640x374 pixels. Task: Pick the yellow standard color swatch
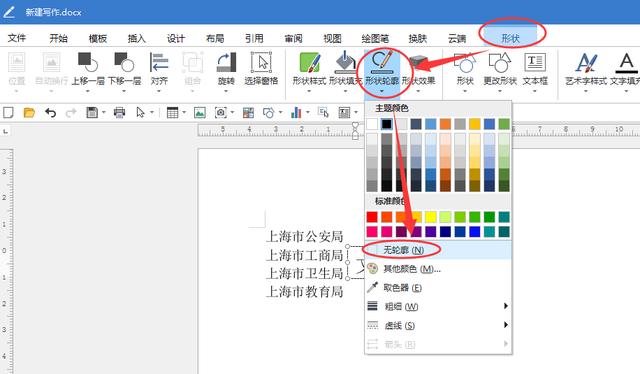point(431,216)
